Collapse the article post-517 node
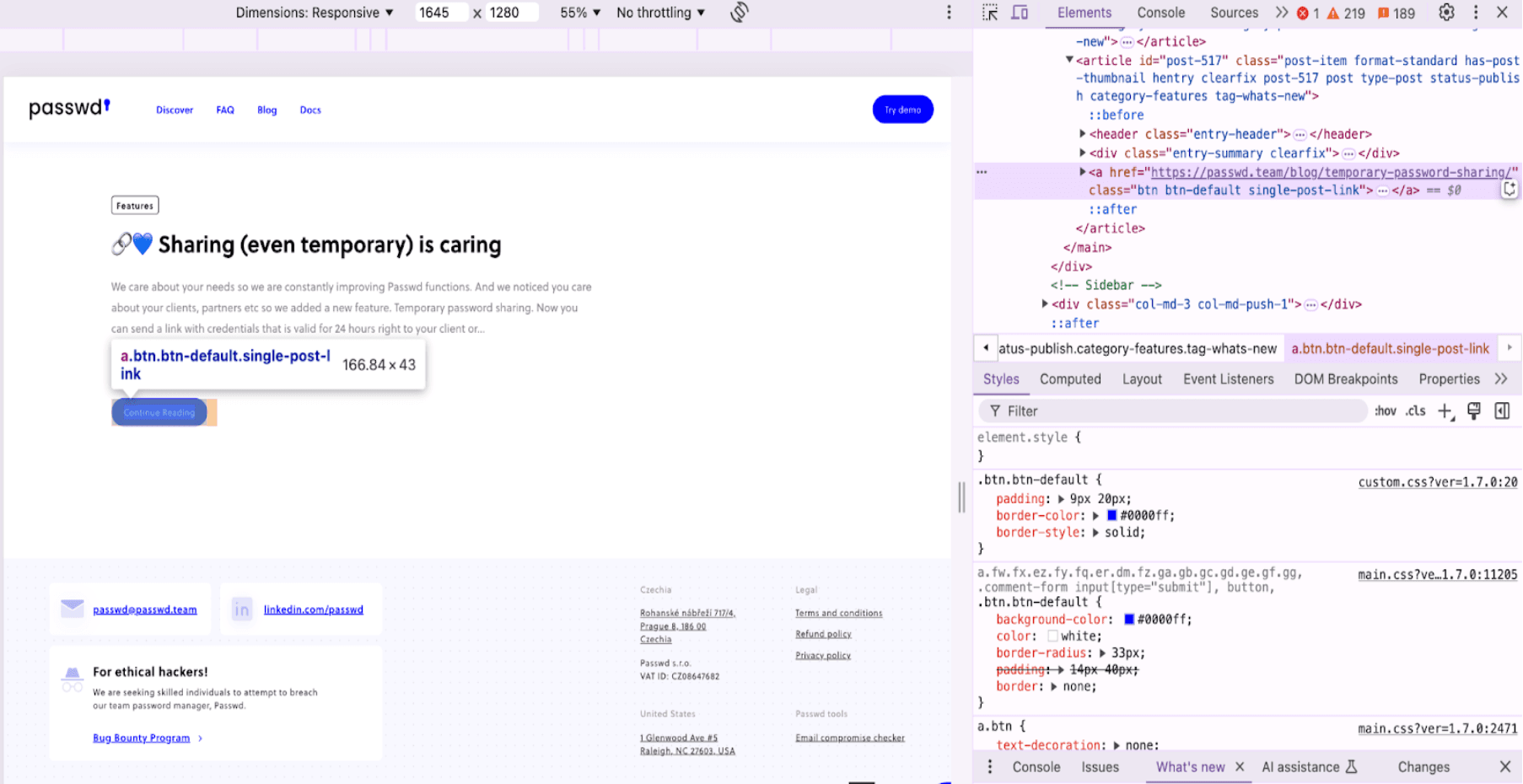The image size is (1523, 784). coord(1069,60)
